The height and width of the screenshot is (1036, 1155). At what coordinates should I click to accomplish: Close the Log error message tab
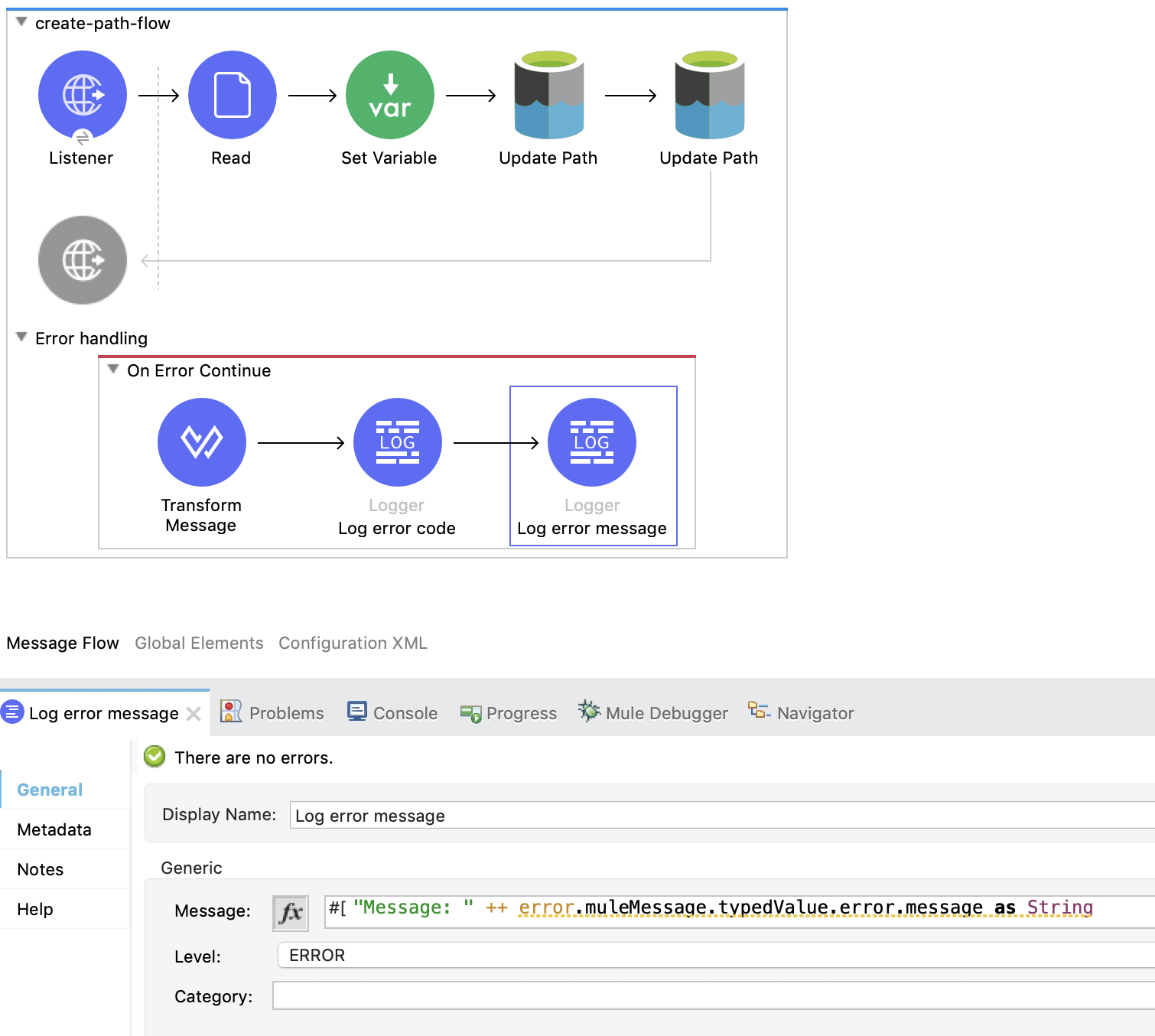194,714
